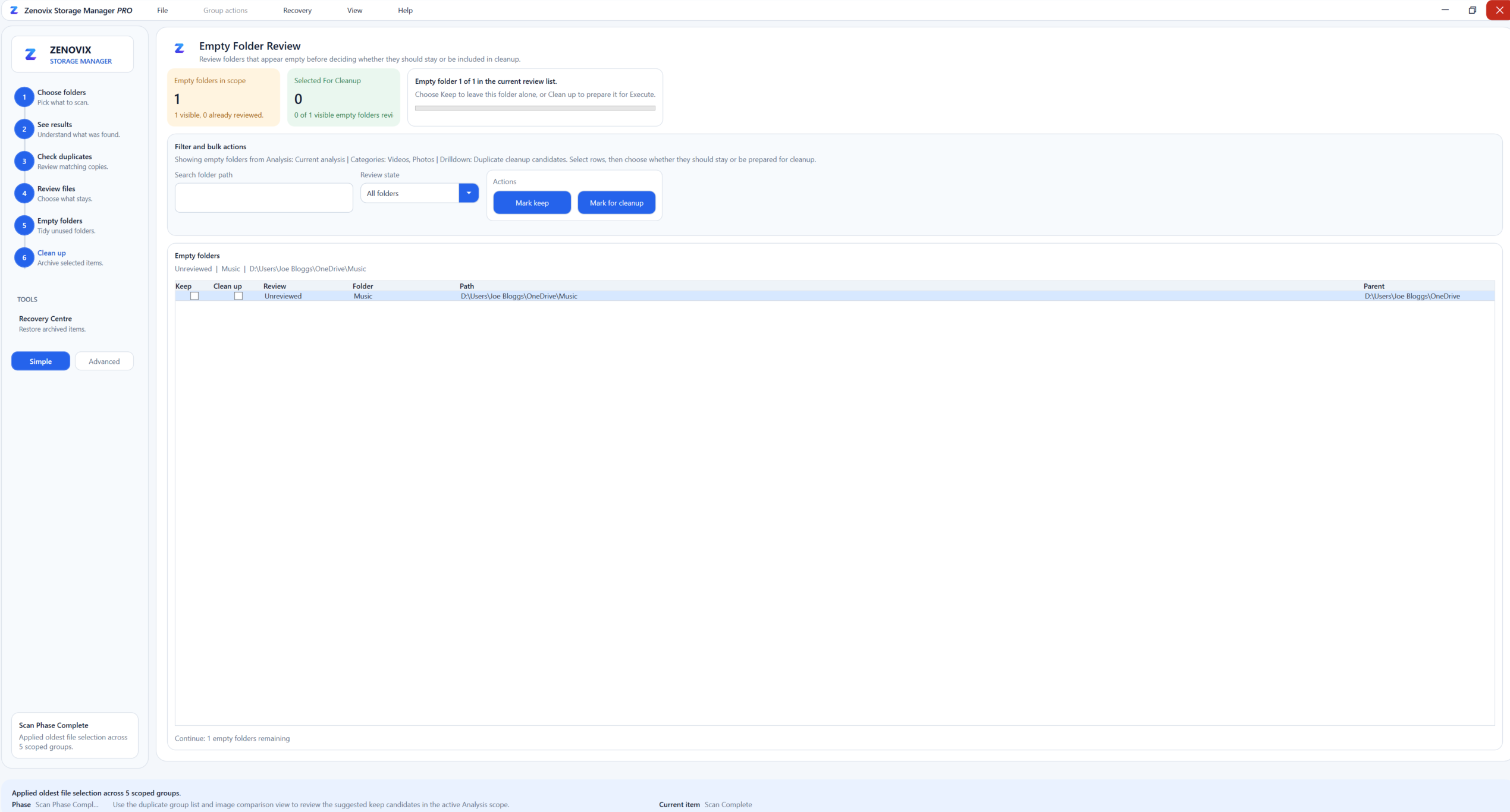Tick the Clean up checkbox for Music folder
Screen dimensions: 1510x812
(x=238, y=296)
